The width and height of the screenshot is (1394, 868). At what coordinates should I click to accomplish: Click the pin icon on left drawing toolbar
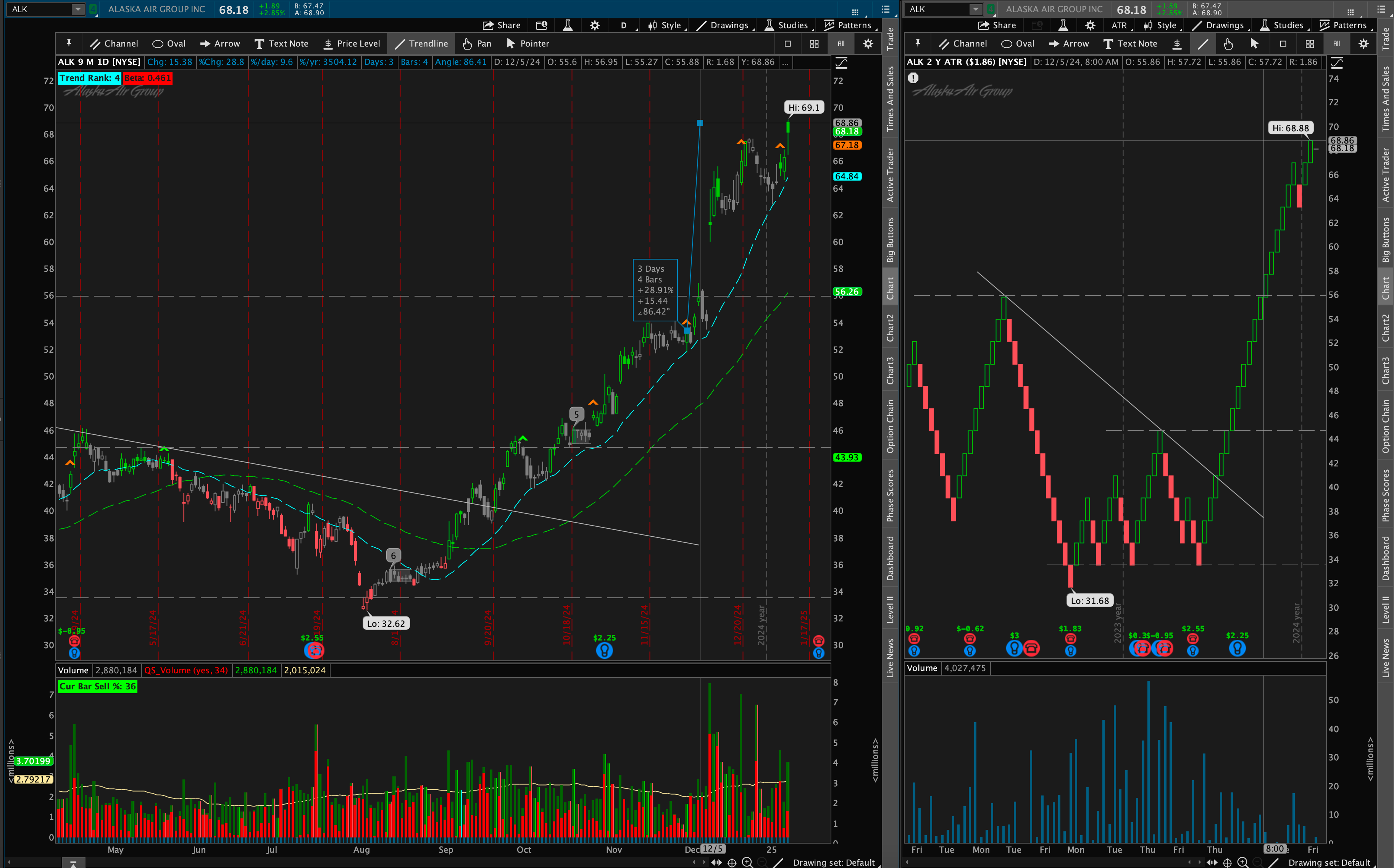[x=69, y=44]
